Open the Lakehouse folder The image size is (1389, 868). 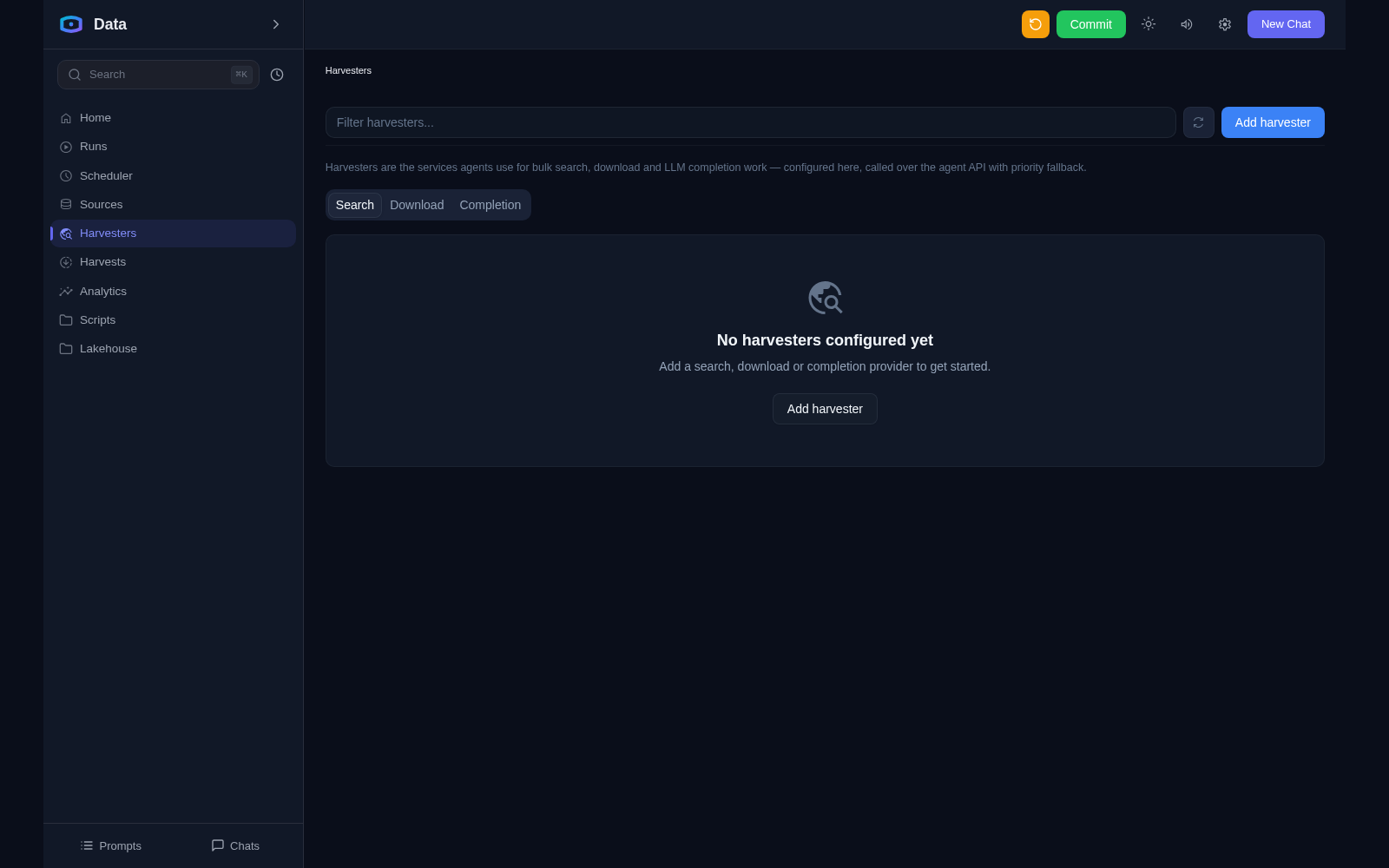173,349
